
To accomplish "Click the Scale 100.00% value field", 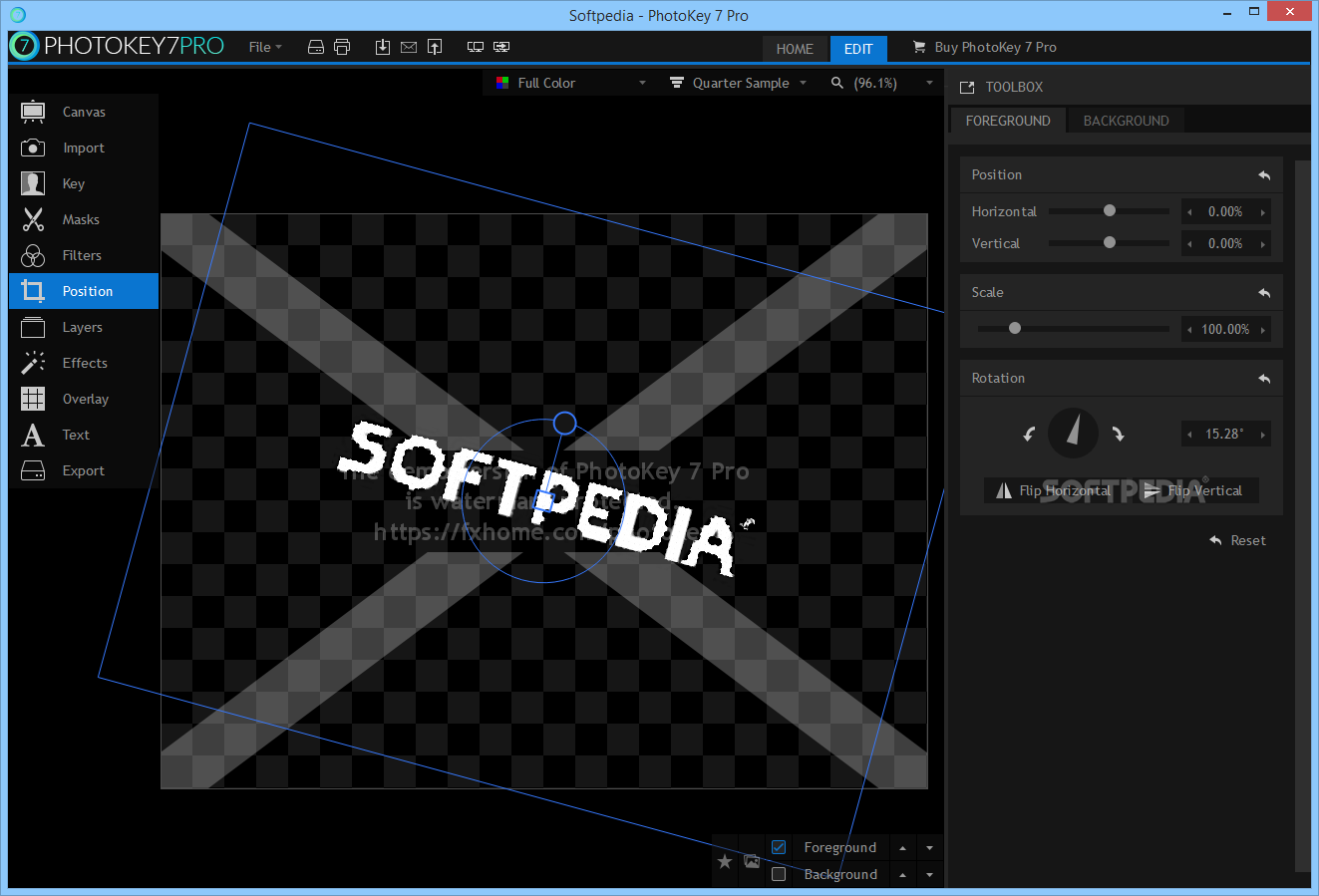I will (1225, 330).
